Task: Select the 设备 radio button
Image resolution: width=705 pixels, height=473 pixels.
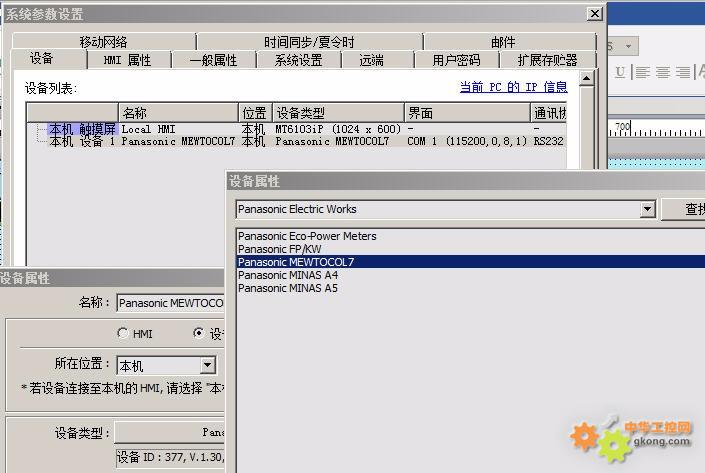Action: 198,333
